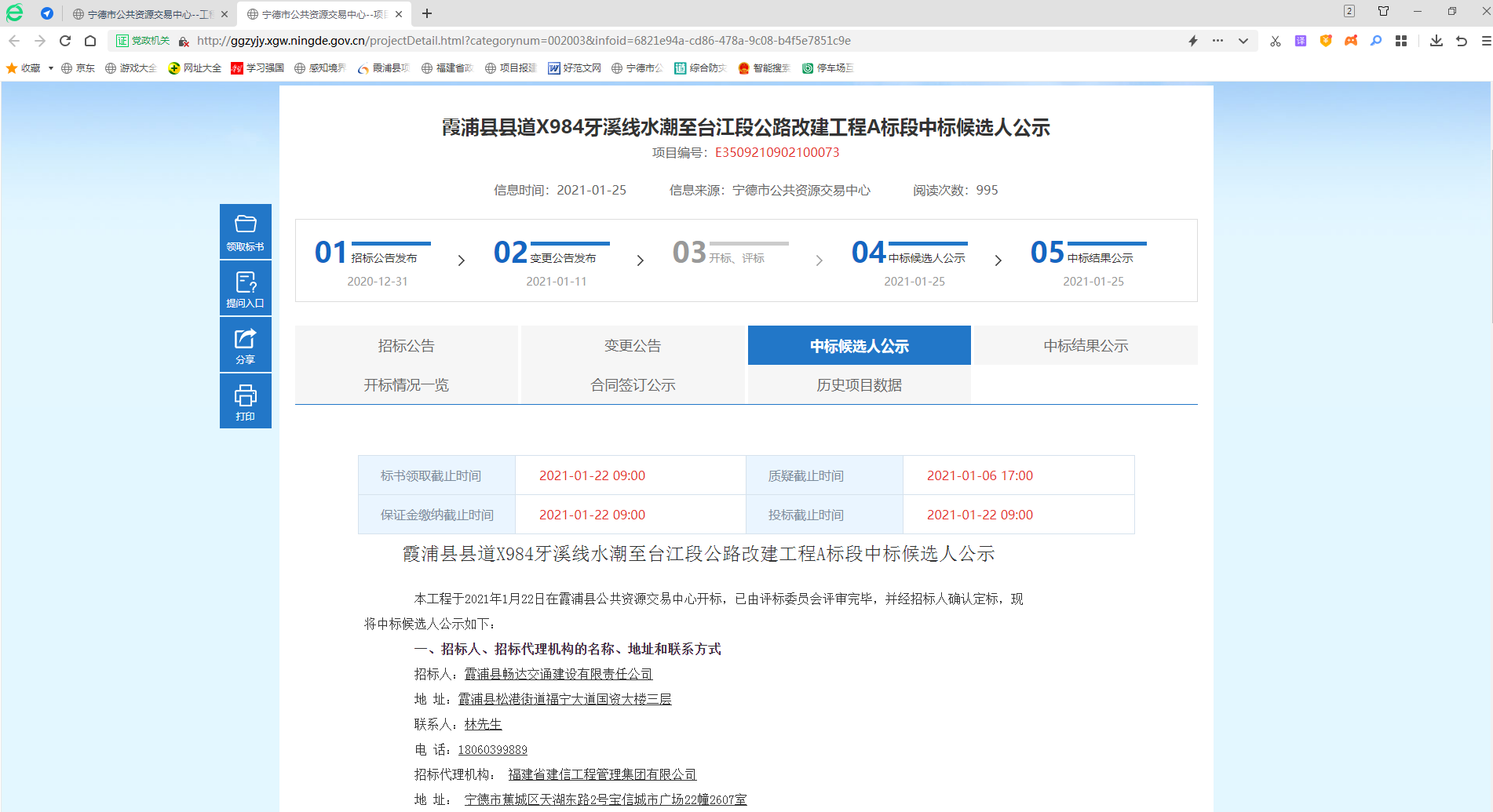1493x812 pixels.
Task: Open the 提问入口 question entry
Action: (245, 289)
